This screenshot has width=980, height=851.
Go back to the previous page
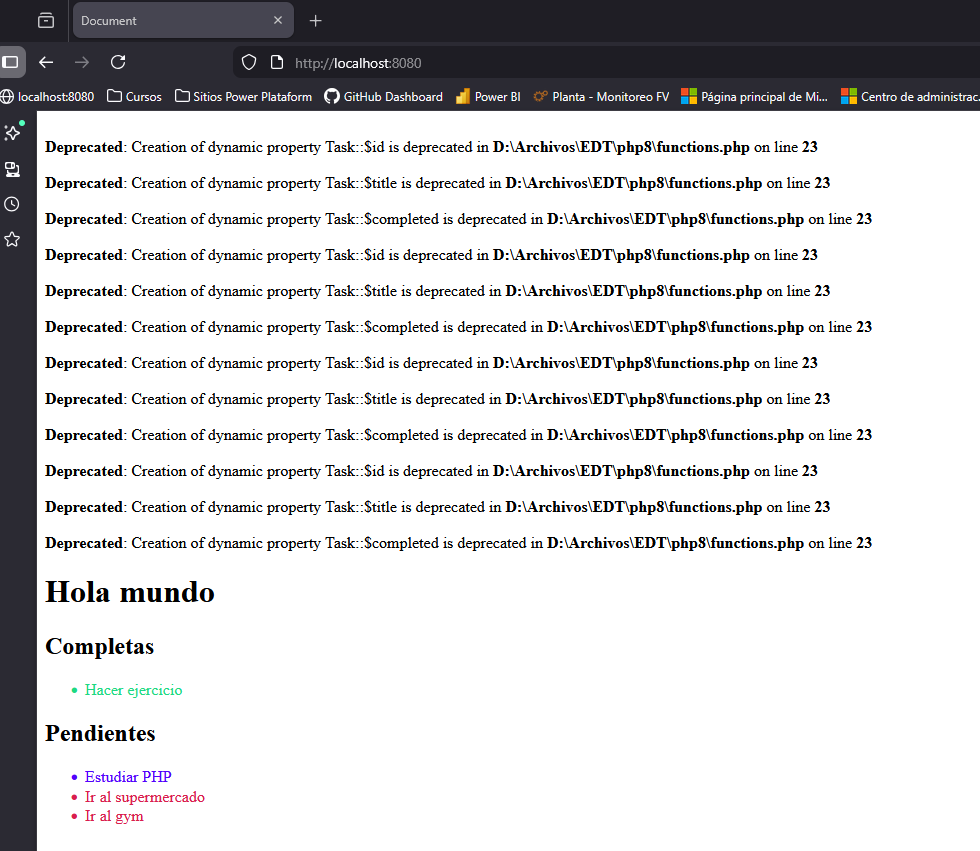point(46,62)
